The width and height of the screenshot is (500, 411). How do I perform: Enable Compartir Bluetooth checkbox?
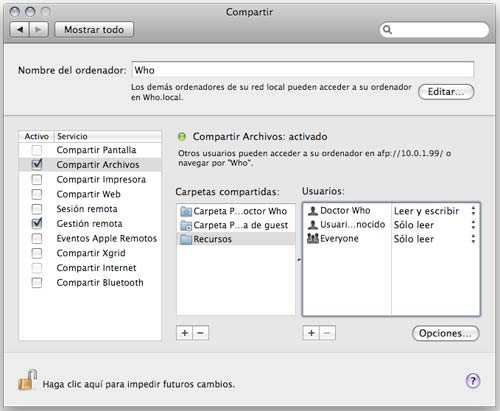click(37, 283)
